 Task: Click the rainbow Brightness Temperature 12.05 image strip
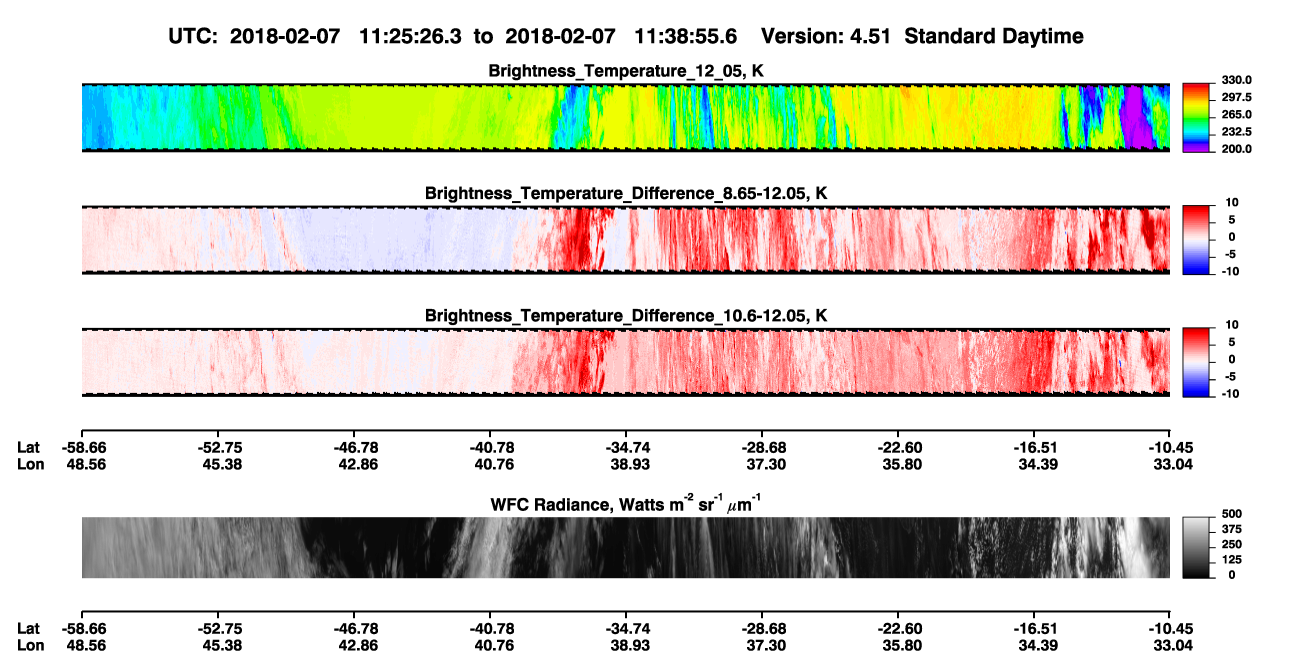click(625, 117)
